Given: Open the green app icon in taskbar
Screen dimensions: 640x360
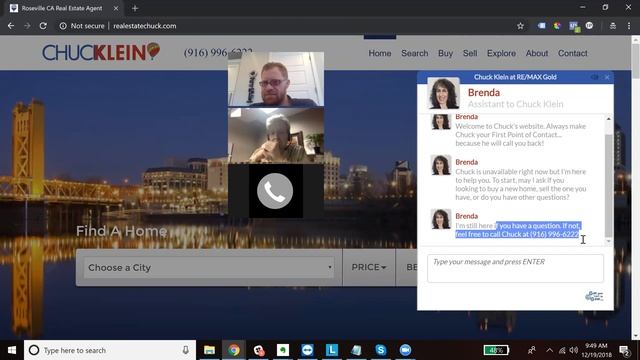Looking at the screenshot, I should point(283,350).
